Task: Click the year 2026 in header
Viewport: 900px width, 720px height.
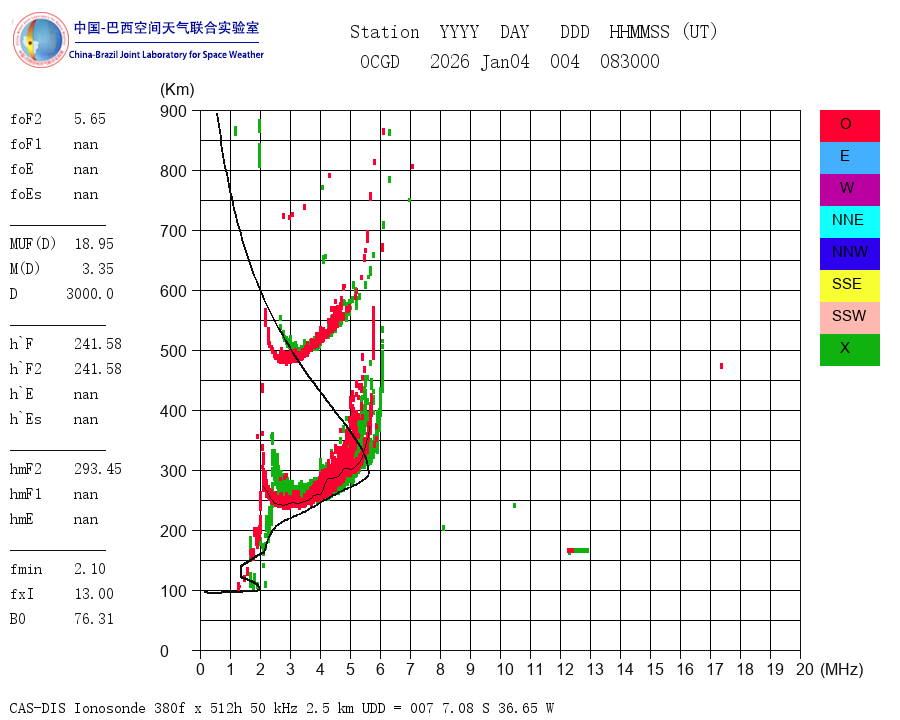Action: pyautogui.click(x=449, y=62)
